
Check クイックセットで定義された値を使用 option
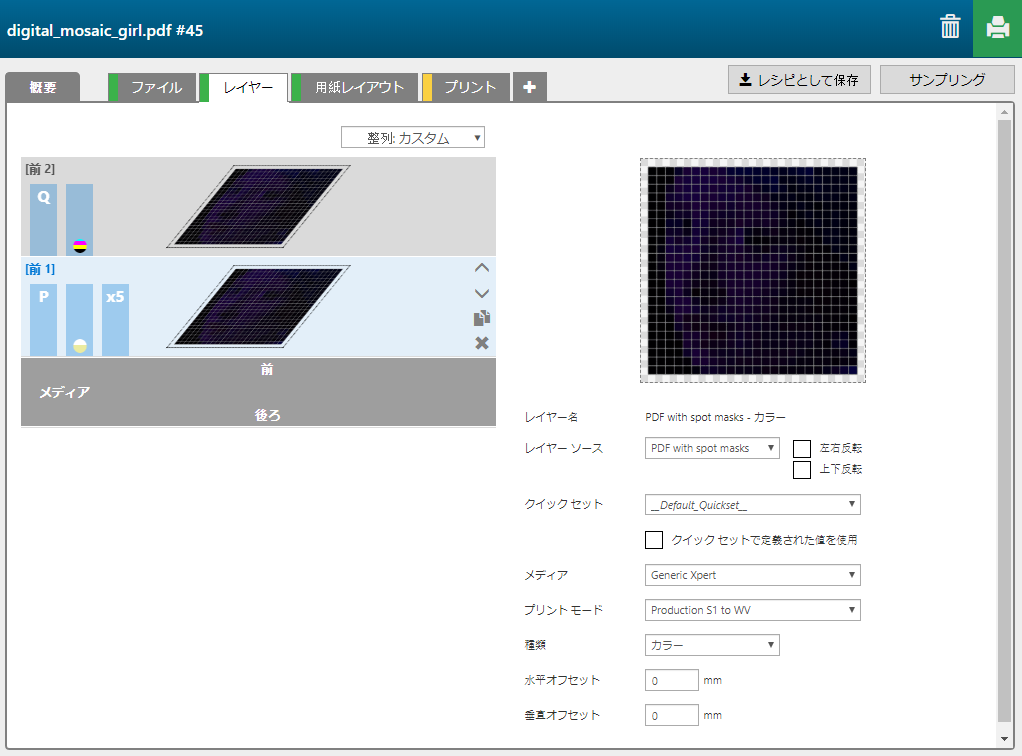pos(654,540)
